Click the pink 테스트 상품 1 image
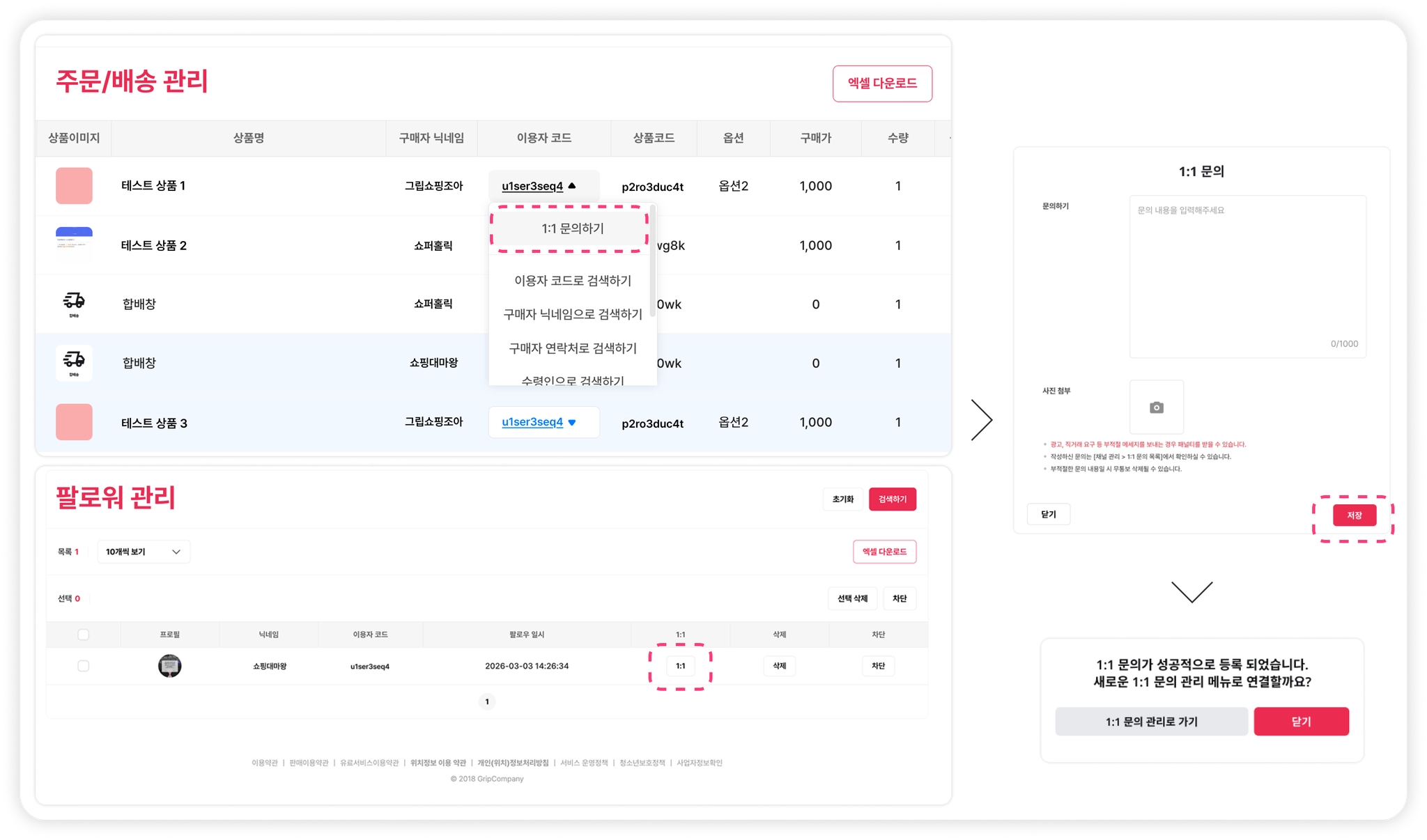The width and height of the screenshot is (1427, 840). point(74,186)
